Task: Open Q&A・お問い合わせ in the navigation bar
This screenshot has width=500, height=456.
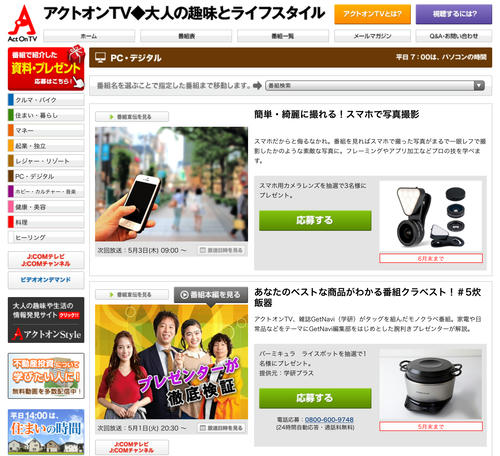Action: coord(454,36)
